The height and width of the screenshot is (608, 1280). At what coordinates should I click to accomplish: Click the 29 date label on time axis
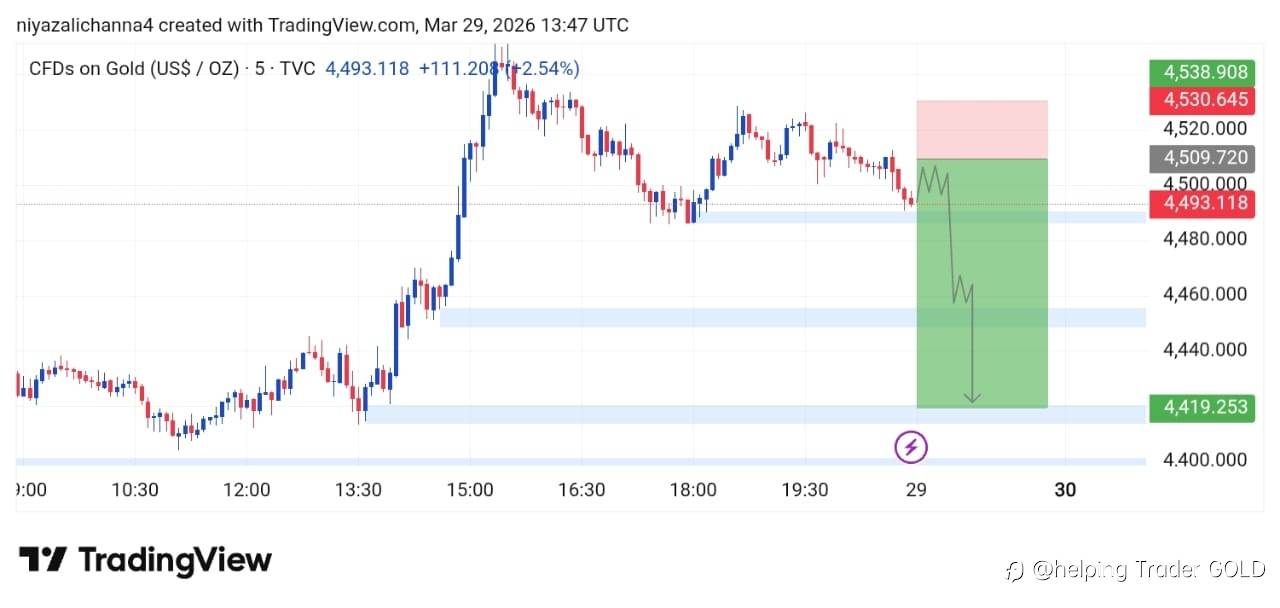[915, 489]
